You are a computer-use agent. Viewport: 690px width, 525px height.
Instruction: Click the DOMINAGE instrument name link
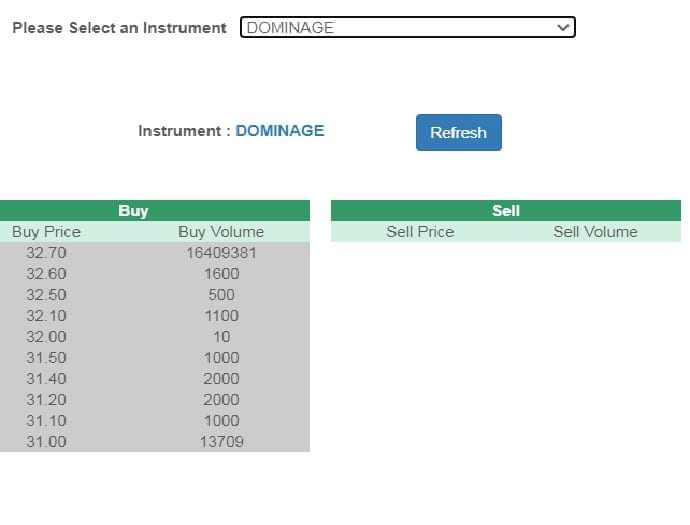(x=280, y=131)
